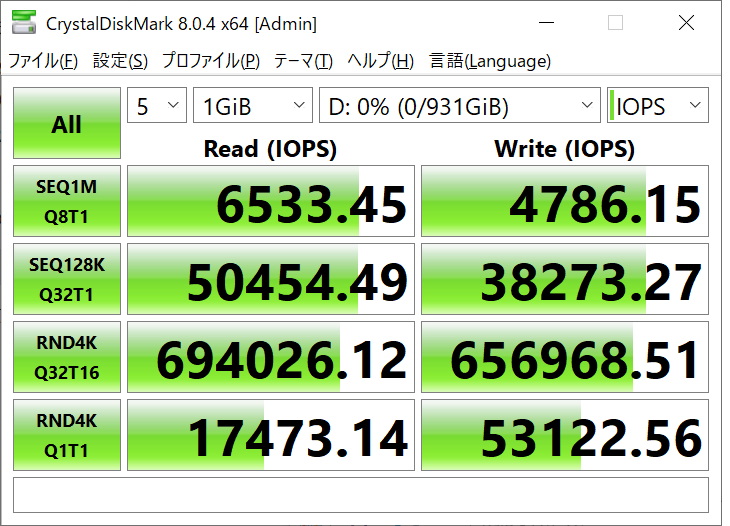
Task: Run the SEQ128K Q32T1 test
Action: (x=67, y=279)
